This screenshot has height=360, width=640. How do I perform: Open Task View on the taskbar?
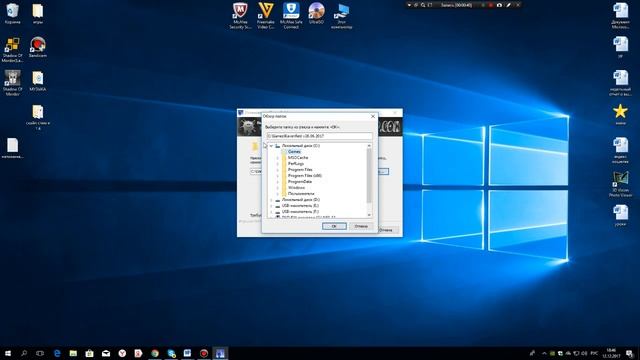point(40,353)
